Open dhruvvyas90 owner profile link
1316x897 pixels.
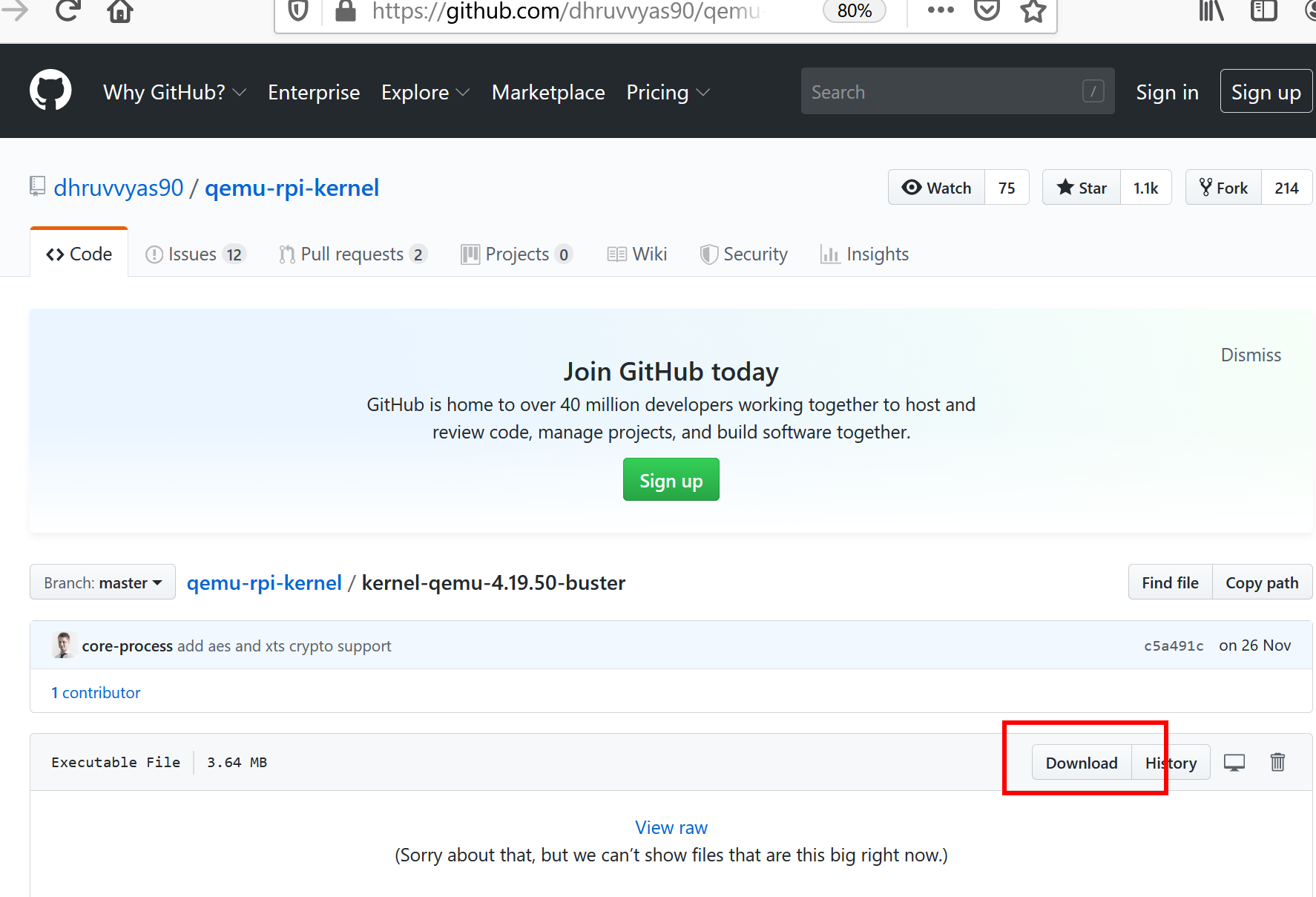[x=119, y=188]
